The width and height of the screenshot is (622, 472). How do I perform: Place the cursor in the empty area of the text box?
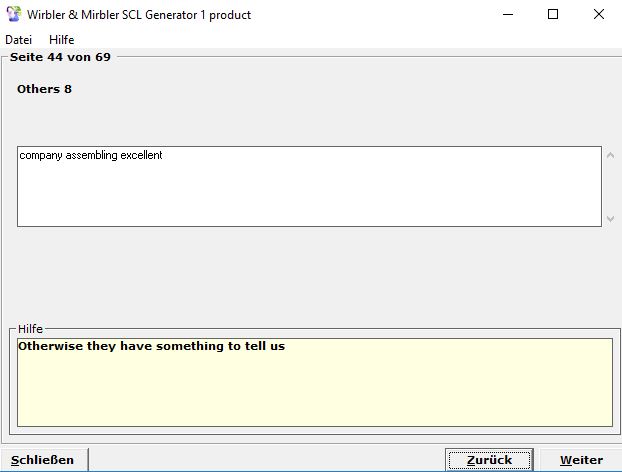pos(300,195)
